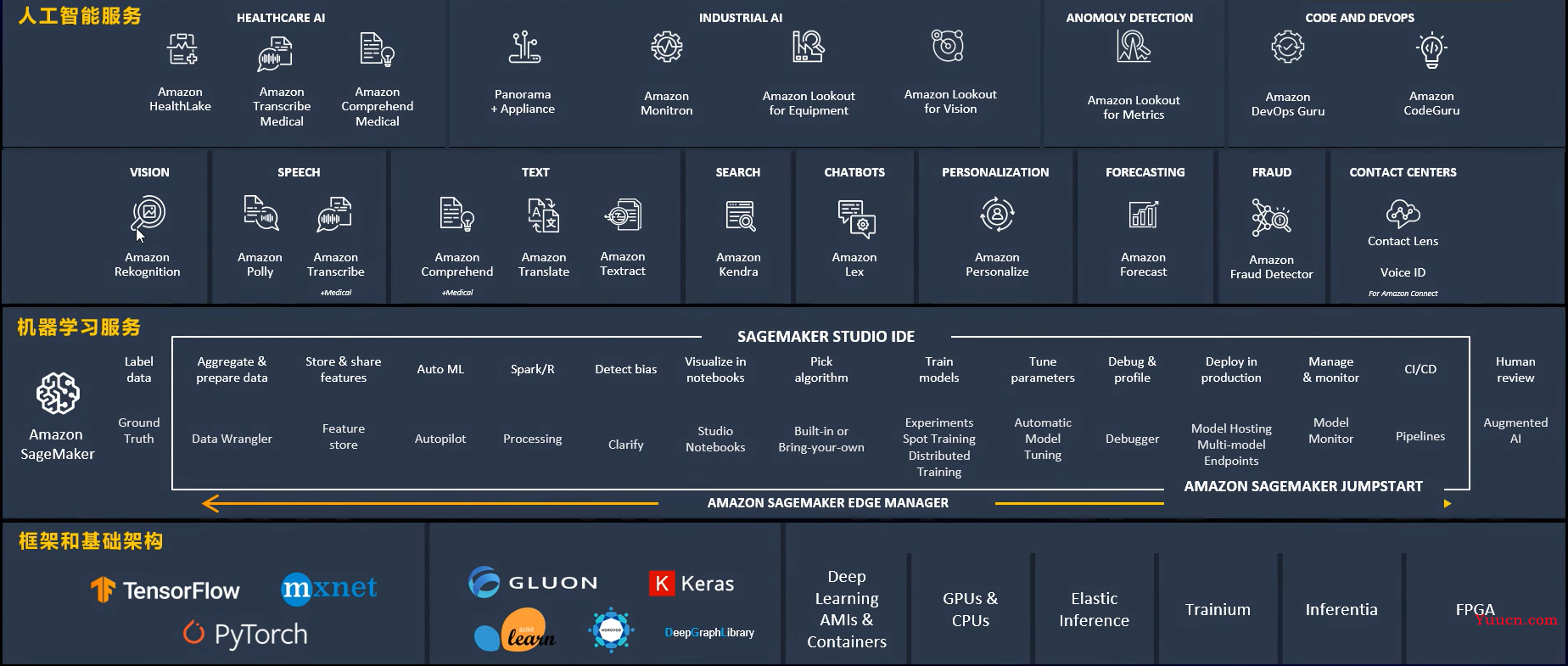The width and height of the screenshot is (1568, 666).
Task: Click the Debugger entry
Action: [x=1132, y=439]
